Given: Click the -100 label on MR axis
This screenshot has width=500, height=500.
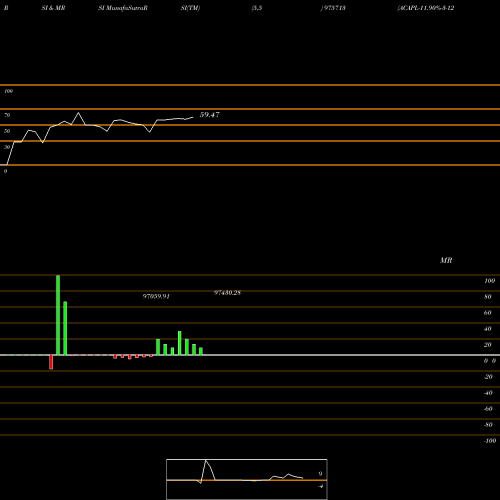Looking at the screenshot, I should (x=490, y=441).
